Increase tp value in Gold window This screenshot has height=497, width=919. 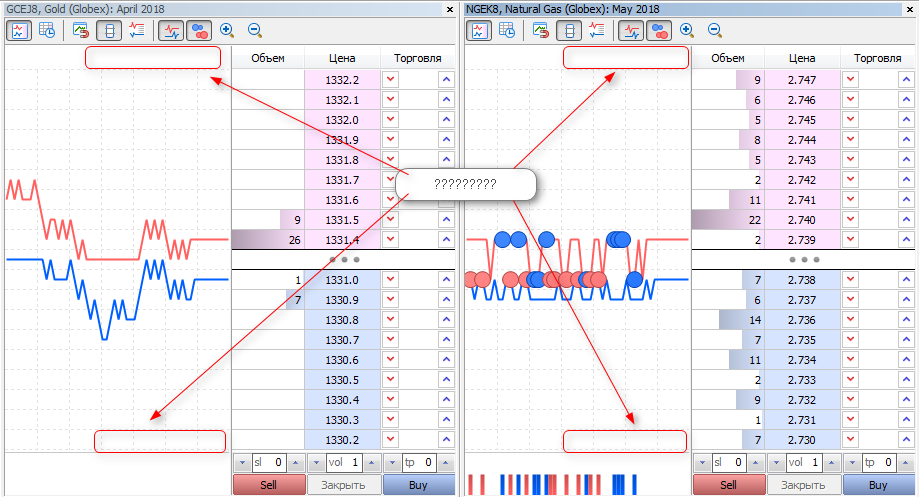(445, 462)
